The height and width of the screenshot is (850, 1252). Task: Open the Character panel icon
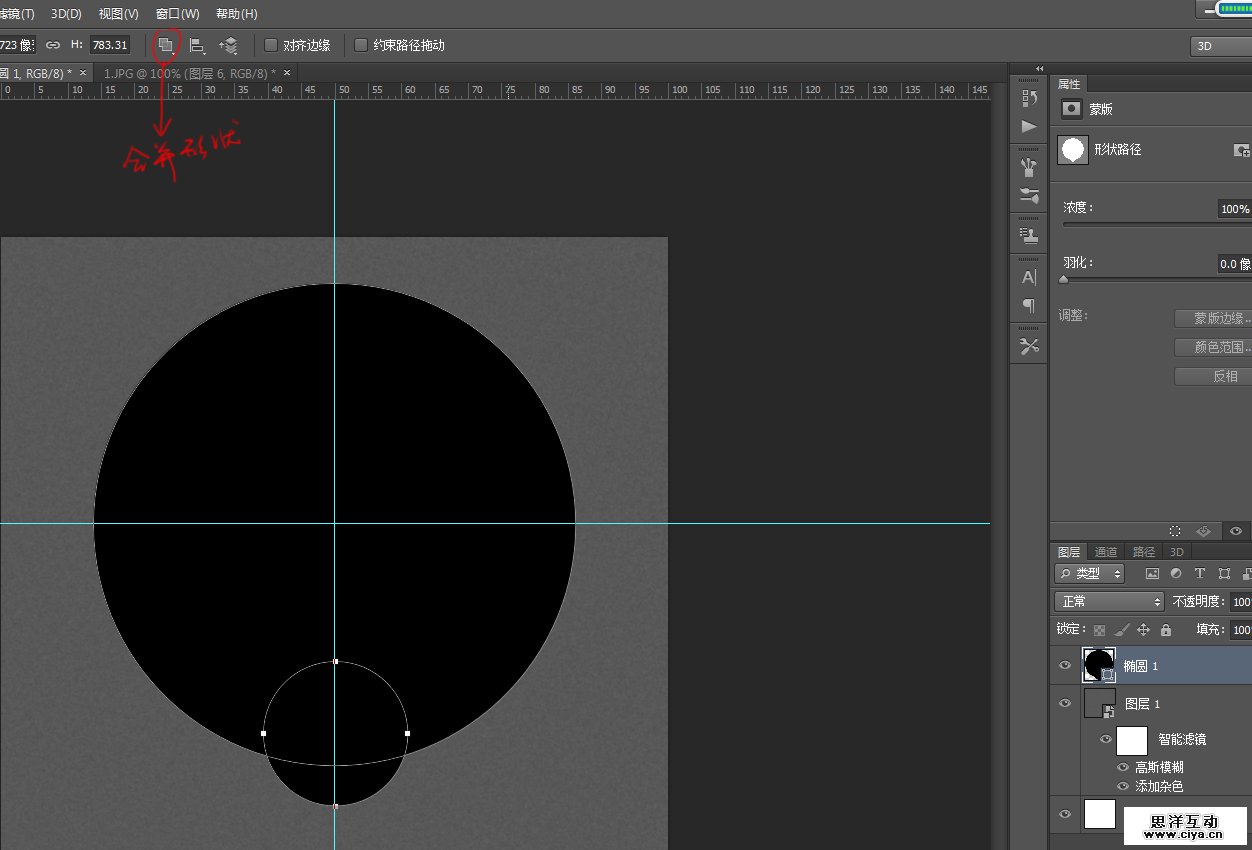click(x=1029, y=277)
